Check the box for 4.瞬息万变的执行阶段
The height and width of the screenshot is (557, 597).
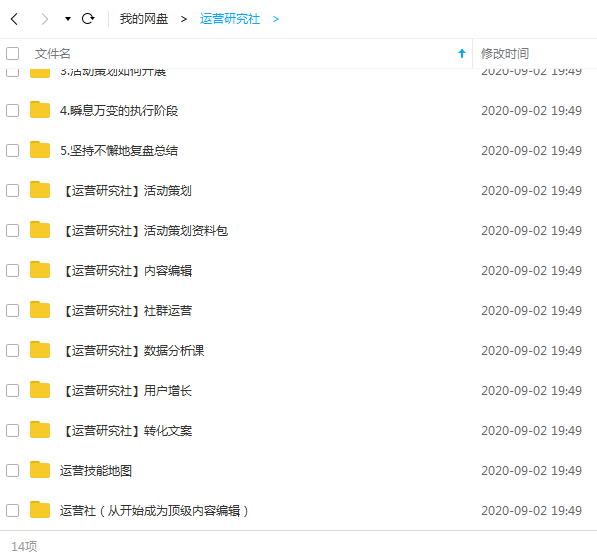pos(13,110)
